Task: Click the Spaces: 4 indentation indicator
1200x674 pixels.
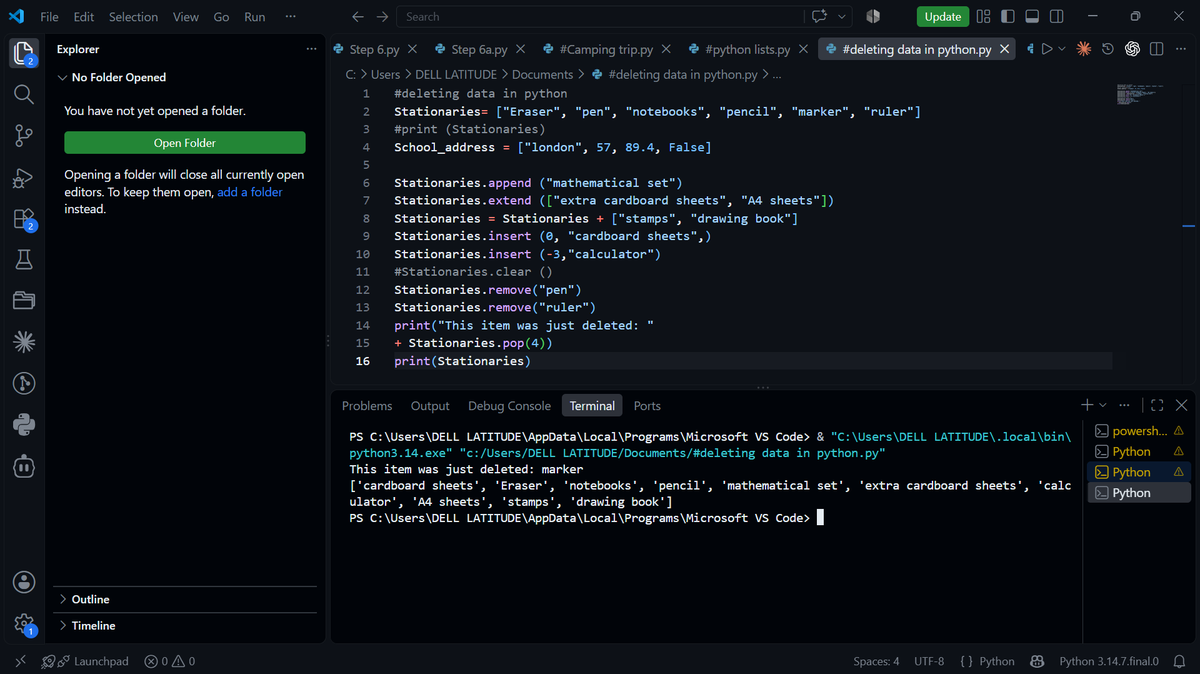Action: [876, 661]
